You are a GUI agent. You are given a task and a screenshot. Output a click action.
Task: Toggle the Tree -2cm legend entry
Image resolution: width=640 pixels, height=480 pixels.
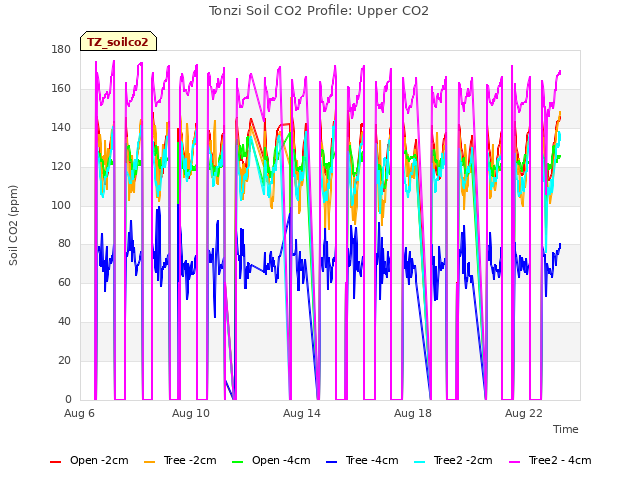point(180,461)
